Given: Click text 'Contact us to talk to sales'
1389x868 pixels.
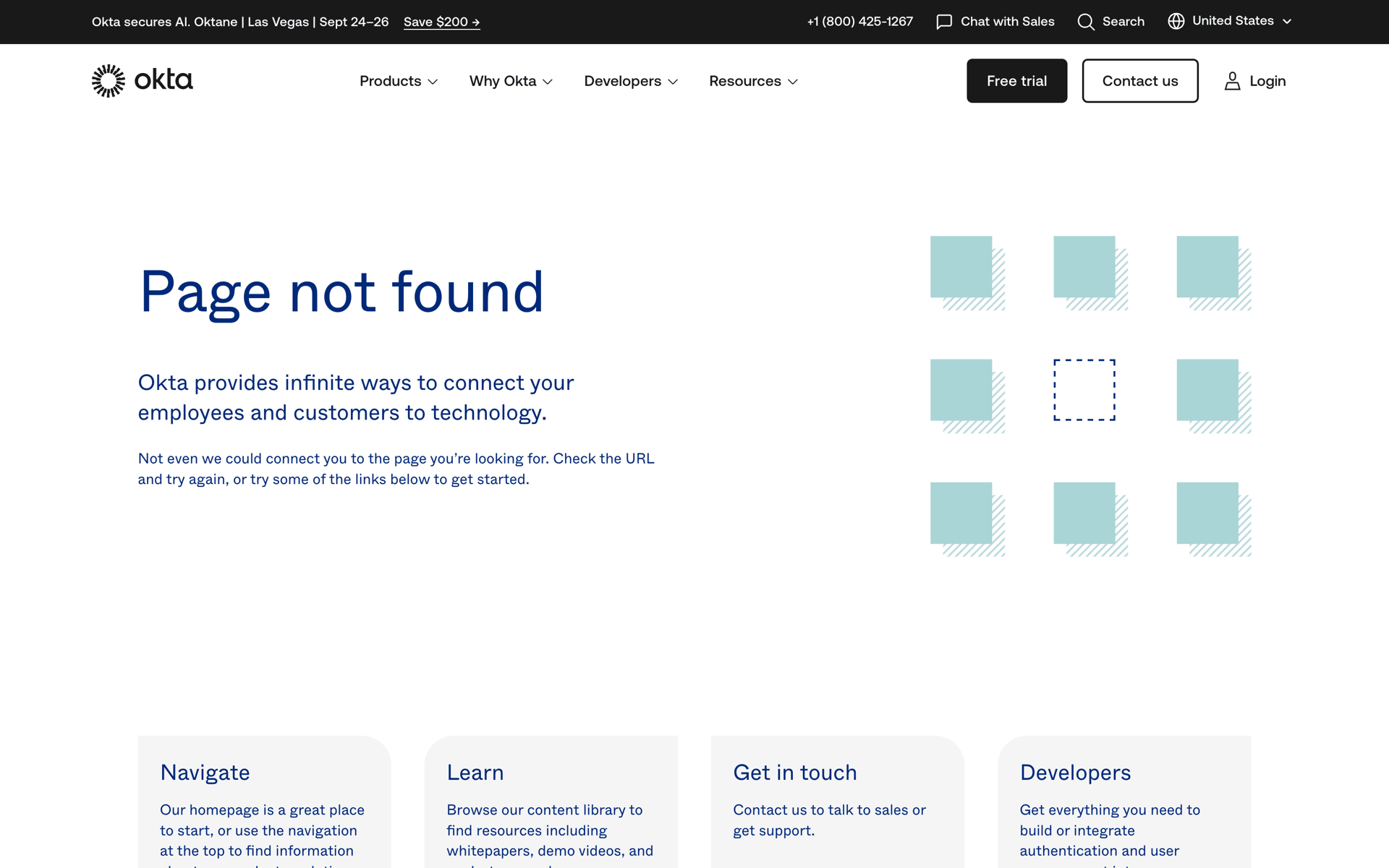Looking at the screenshot, I should (x=820, y=810).
